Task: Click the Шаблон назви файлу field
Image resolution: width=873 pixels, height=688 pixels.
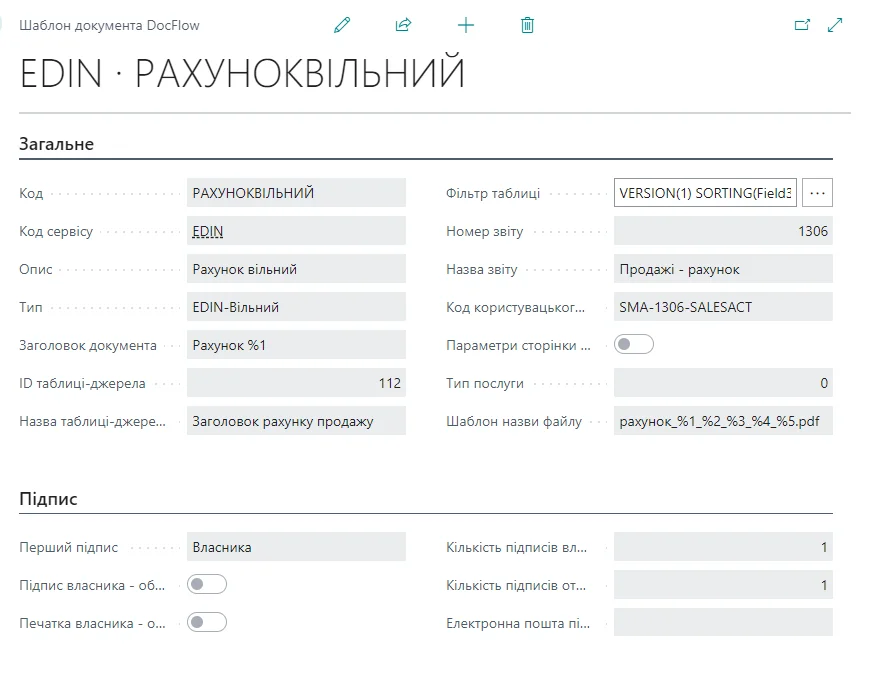Action: point(722,421)
